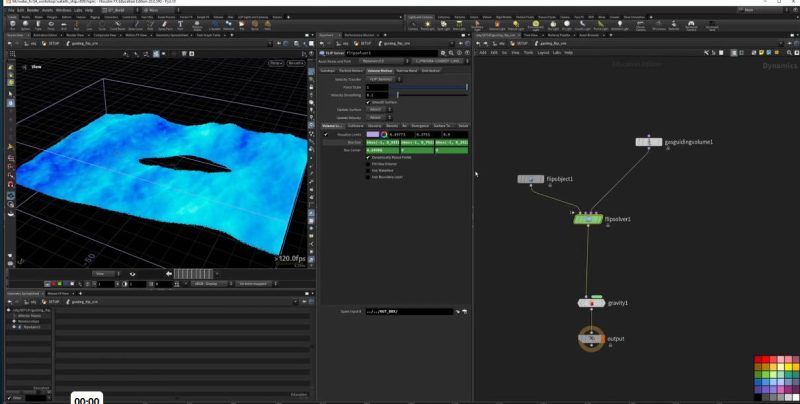Switch to the Volume Motion tab

pos(379,71)
